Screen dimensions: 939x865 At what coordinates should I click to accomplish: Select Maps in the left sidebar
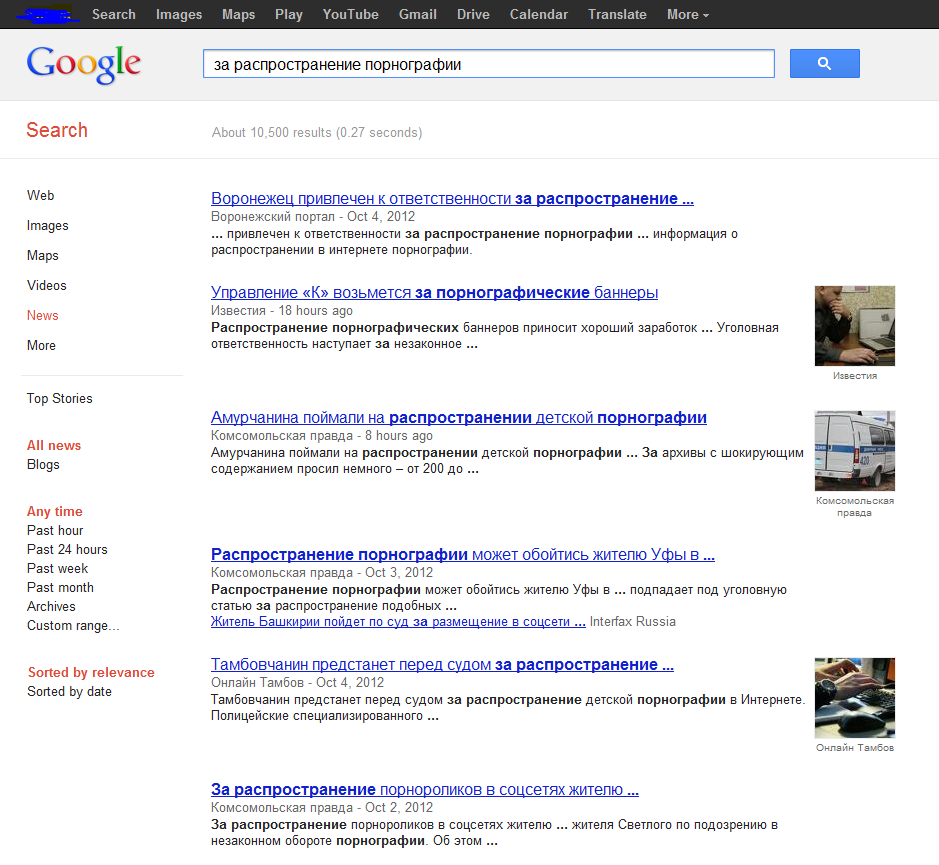(43, 255)
